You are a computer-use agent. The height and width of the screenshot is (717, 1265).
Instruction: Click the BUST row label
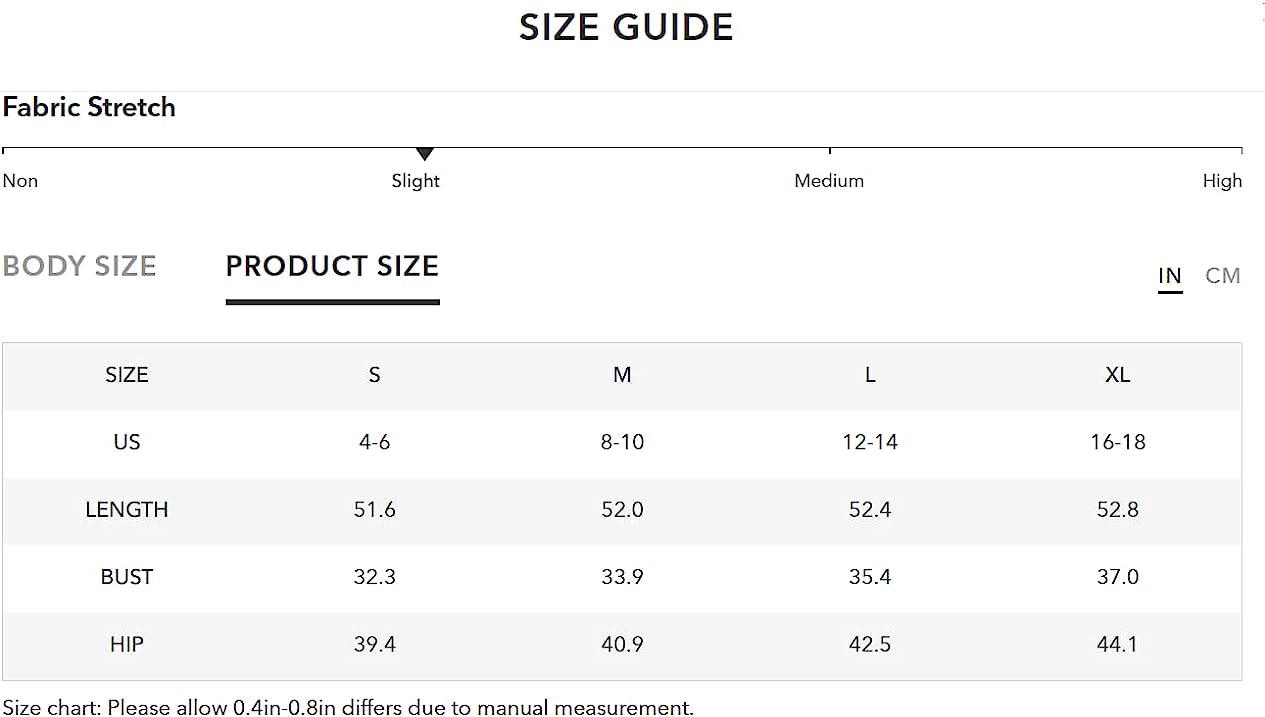tap(127, 577)
